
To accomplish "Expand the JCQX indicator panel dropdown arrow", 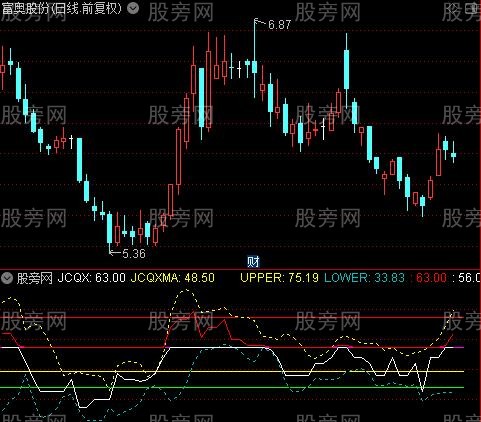I will point(7,277).
